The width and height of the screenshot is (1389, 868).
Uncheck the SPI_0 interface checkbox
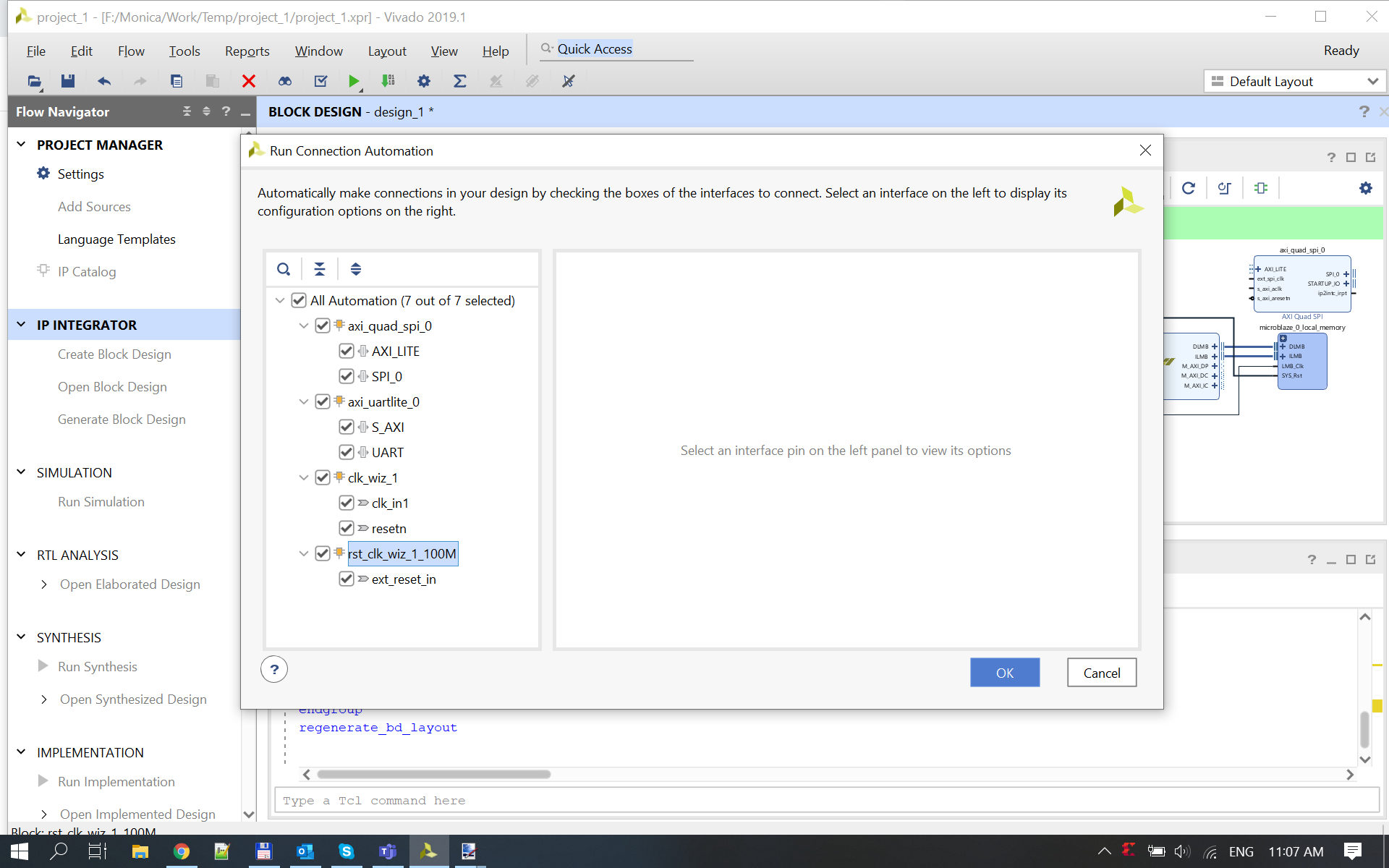pos(347,376)
